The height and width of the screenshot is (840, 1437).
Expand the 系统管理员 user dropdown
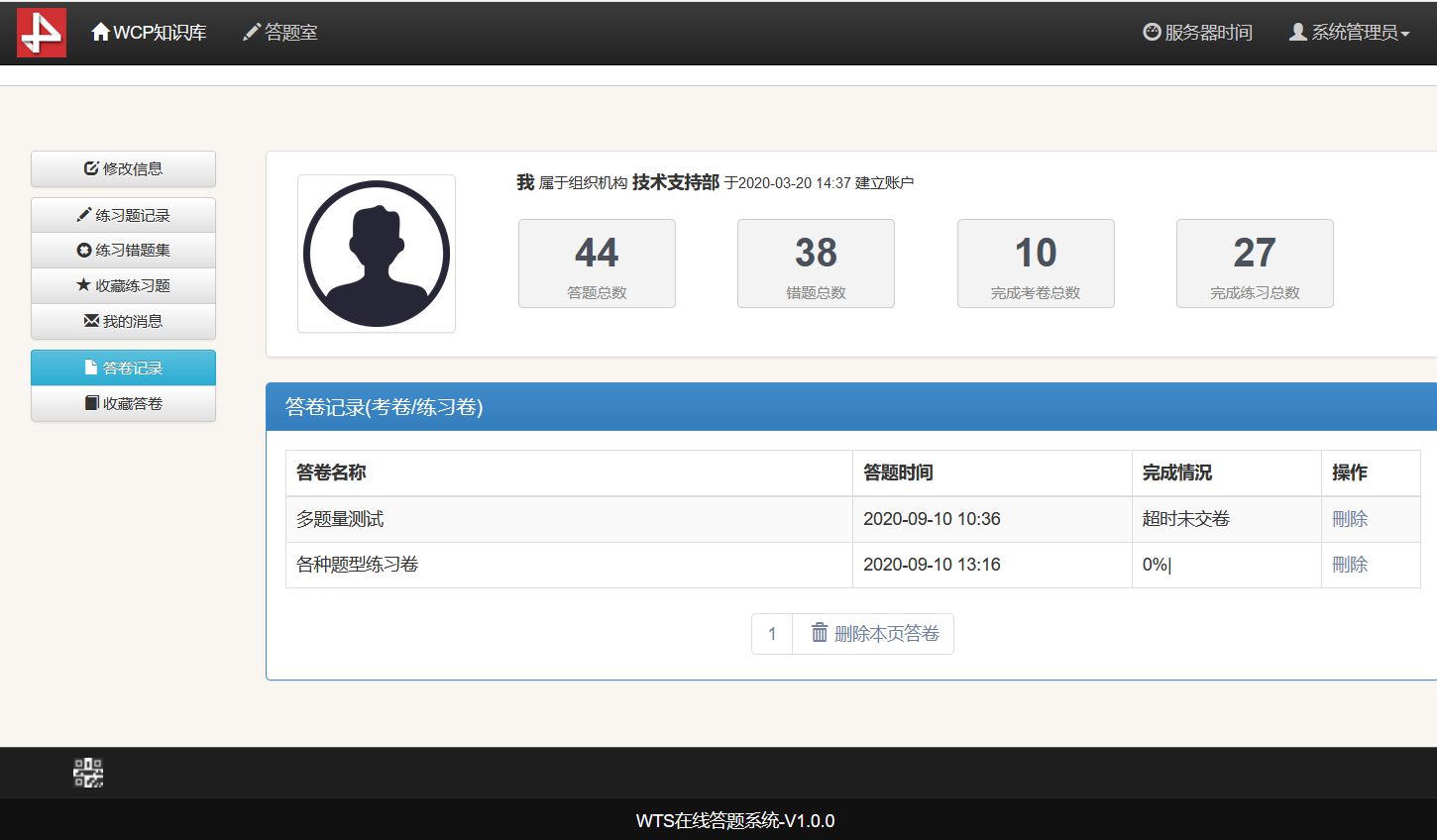[x=1349, y=33]
